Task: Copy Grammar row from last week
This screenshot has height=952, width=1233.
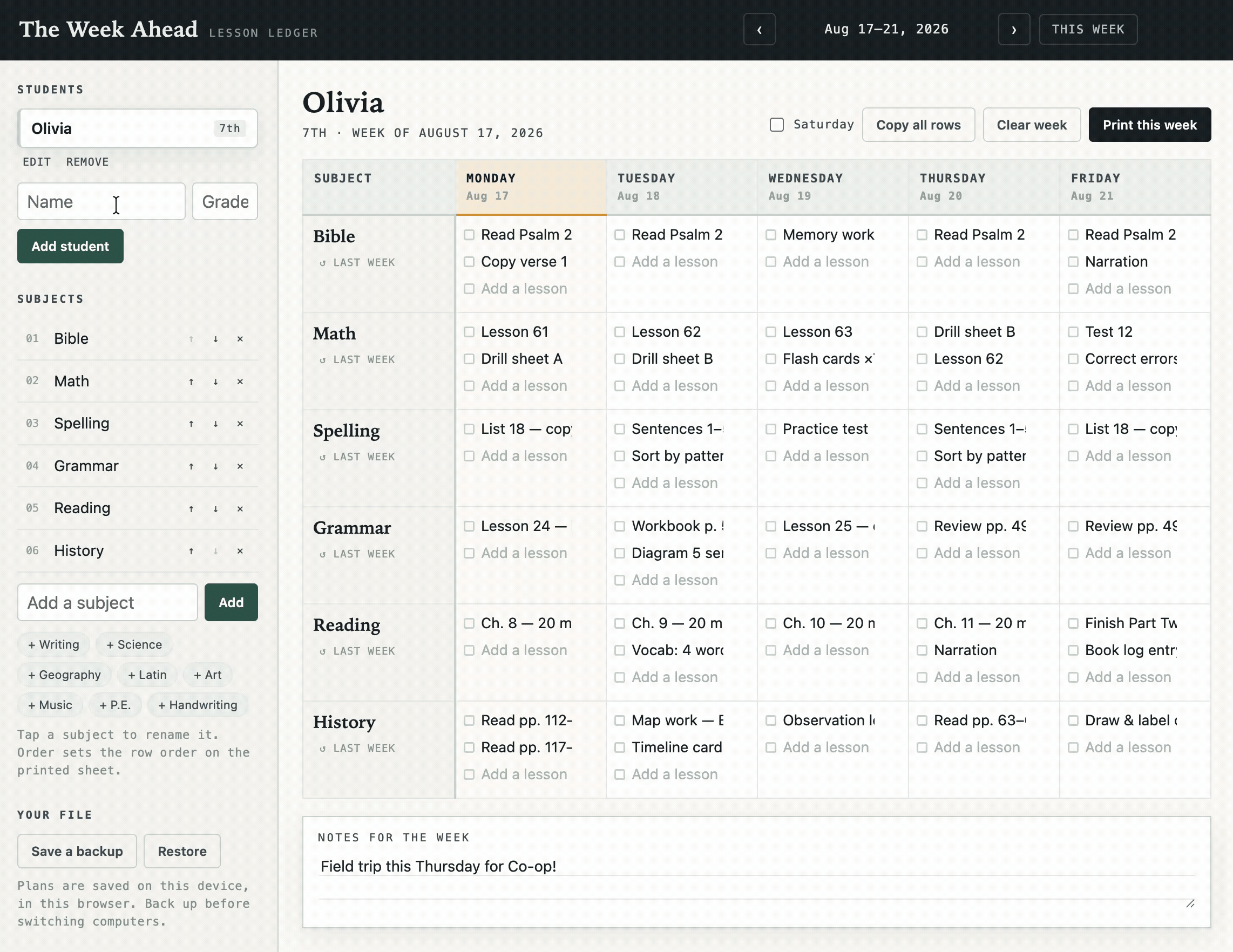Action: pos(357,554)
